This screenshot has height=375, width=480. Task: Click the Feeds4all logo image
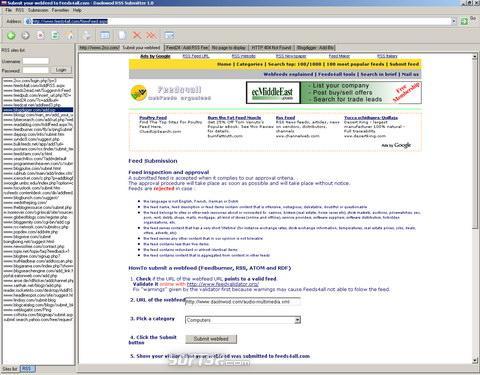pos(170,93)
